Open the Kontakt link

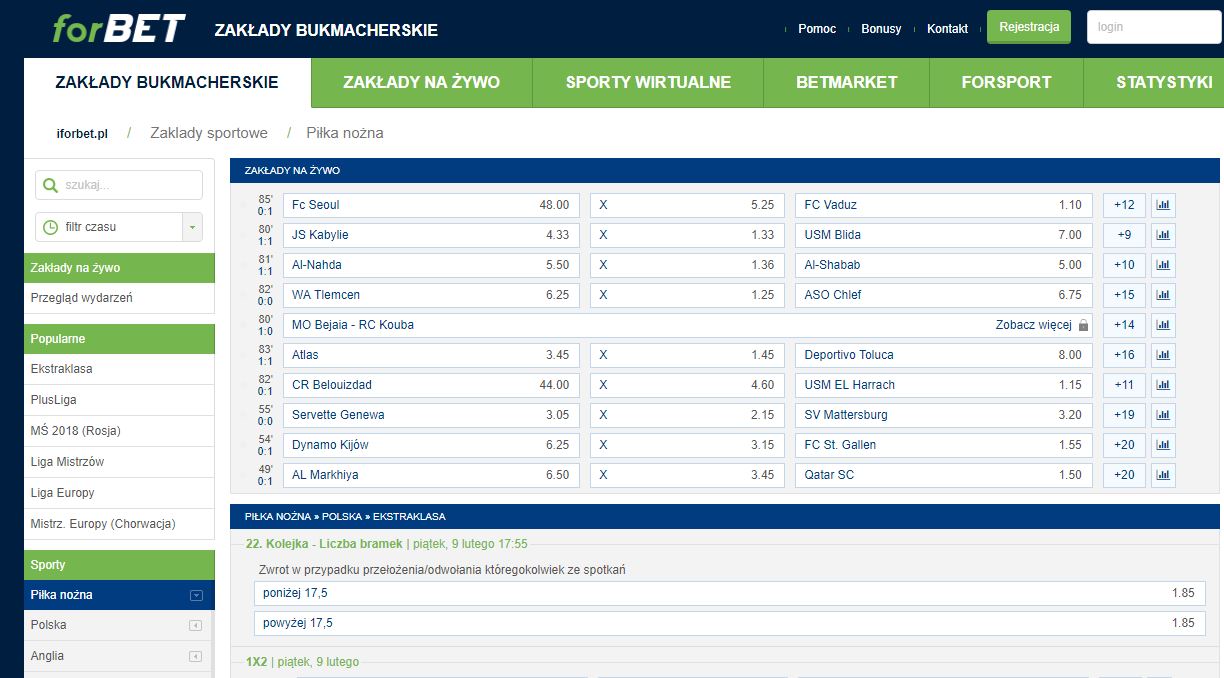[947, 29]
